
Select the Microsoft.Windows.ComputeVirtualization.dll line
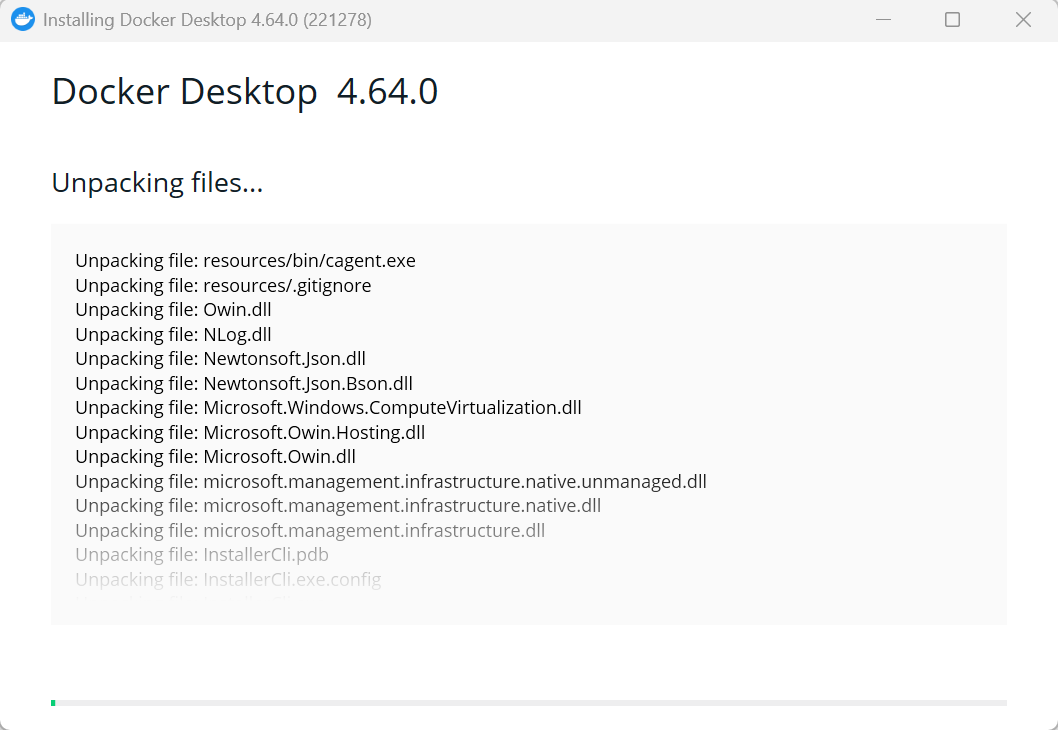[329, 408]
